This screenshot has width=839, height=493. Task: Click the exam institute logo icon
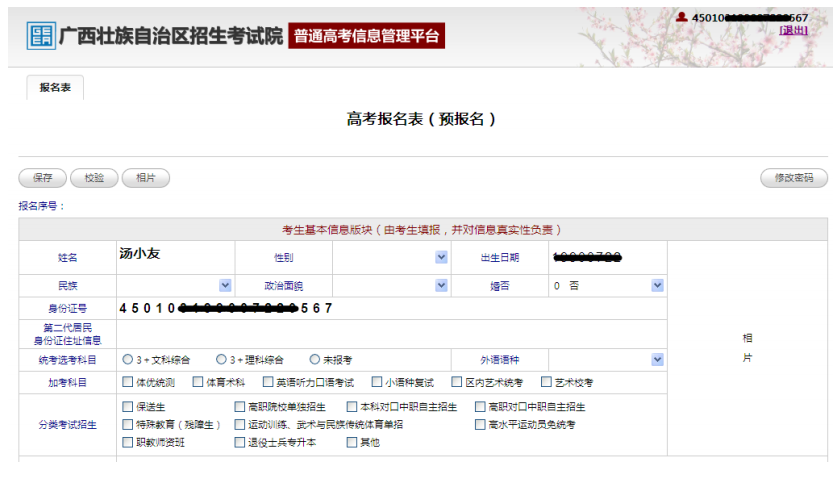[x=41, y=36]
